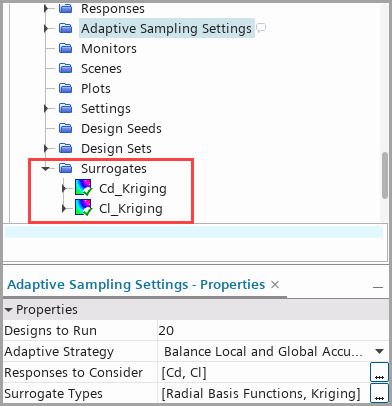Screen dimensions: 392x406
Task: Expand the Settings folder node
Action: pos(46,108)
